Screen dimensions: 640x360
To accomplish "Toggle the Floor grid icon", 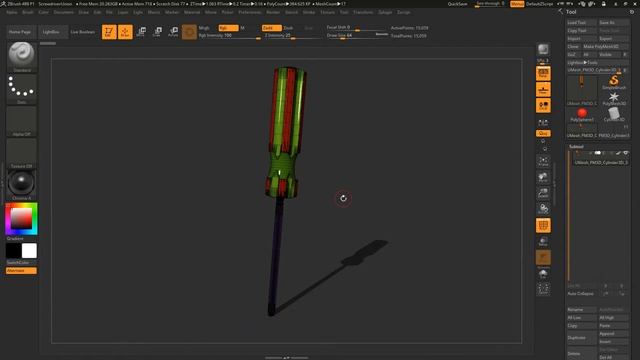I will pyautogui.click(x=543, y=89).
